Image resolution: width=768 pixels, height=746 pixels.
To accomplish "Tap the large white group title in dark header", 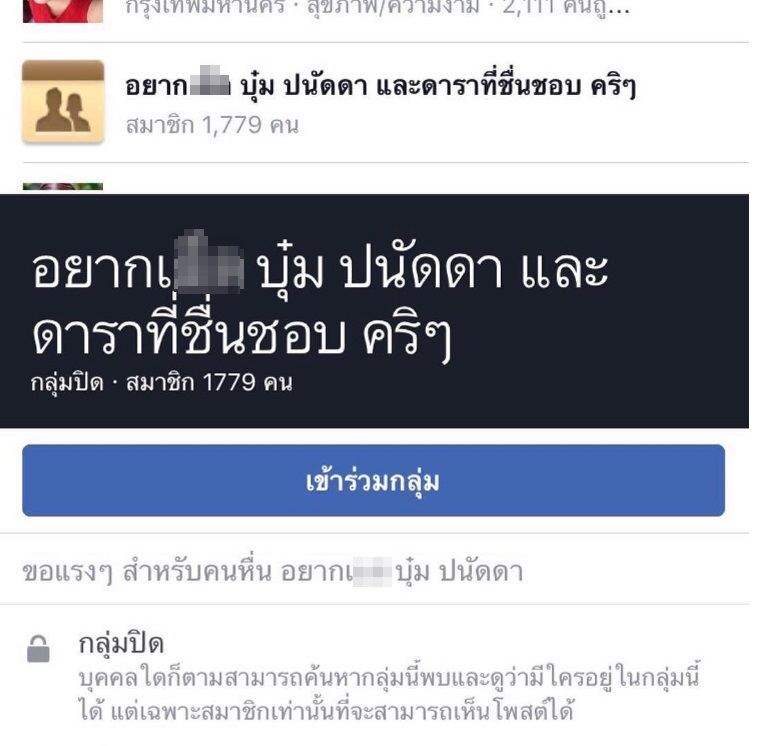I will tap(319, 300).
